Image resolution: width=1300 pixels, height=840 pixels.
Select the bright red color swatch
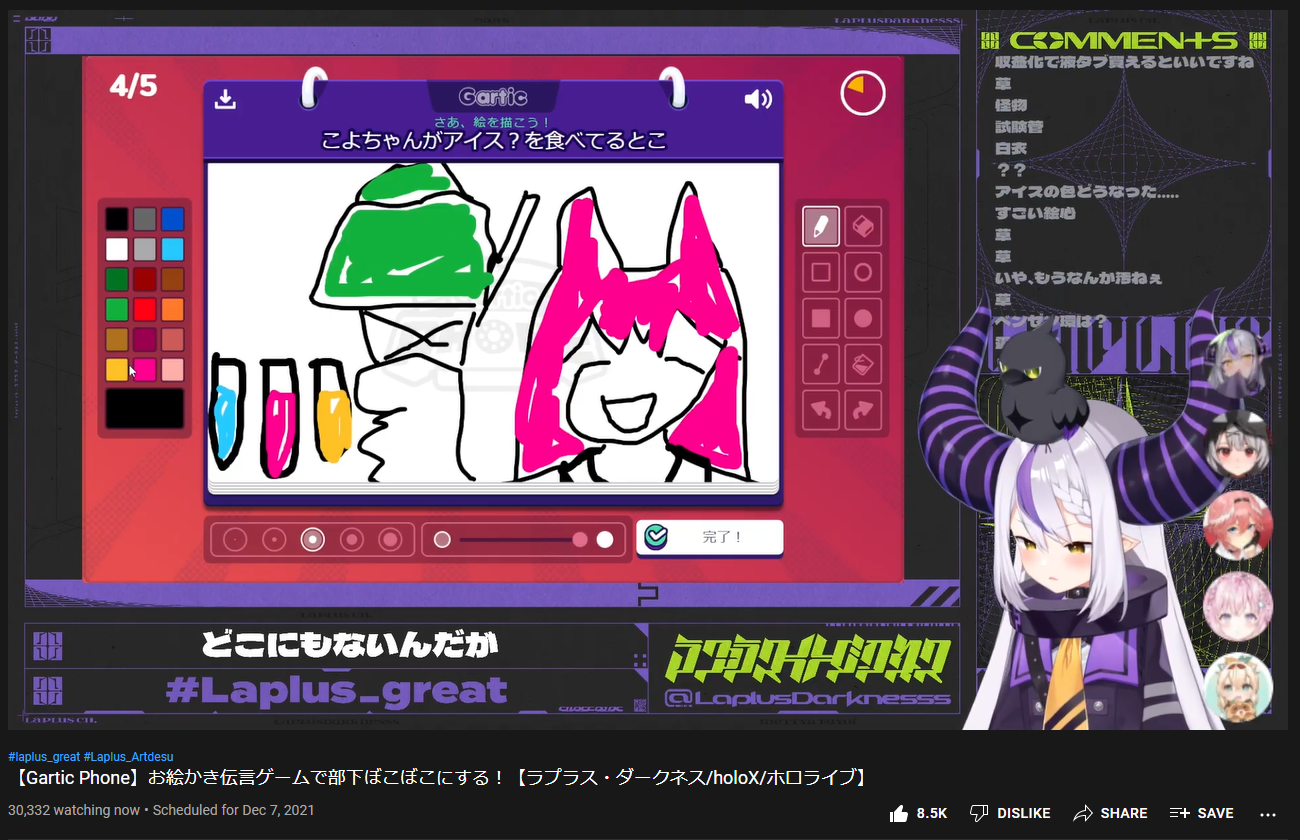pos(145,309)
